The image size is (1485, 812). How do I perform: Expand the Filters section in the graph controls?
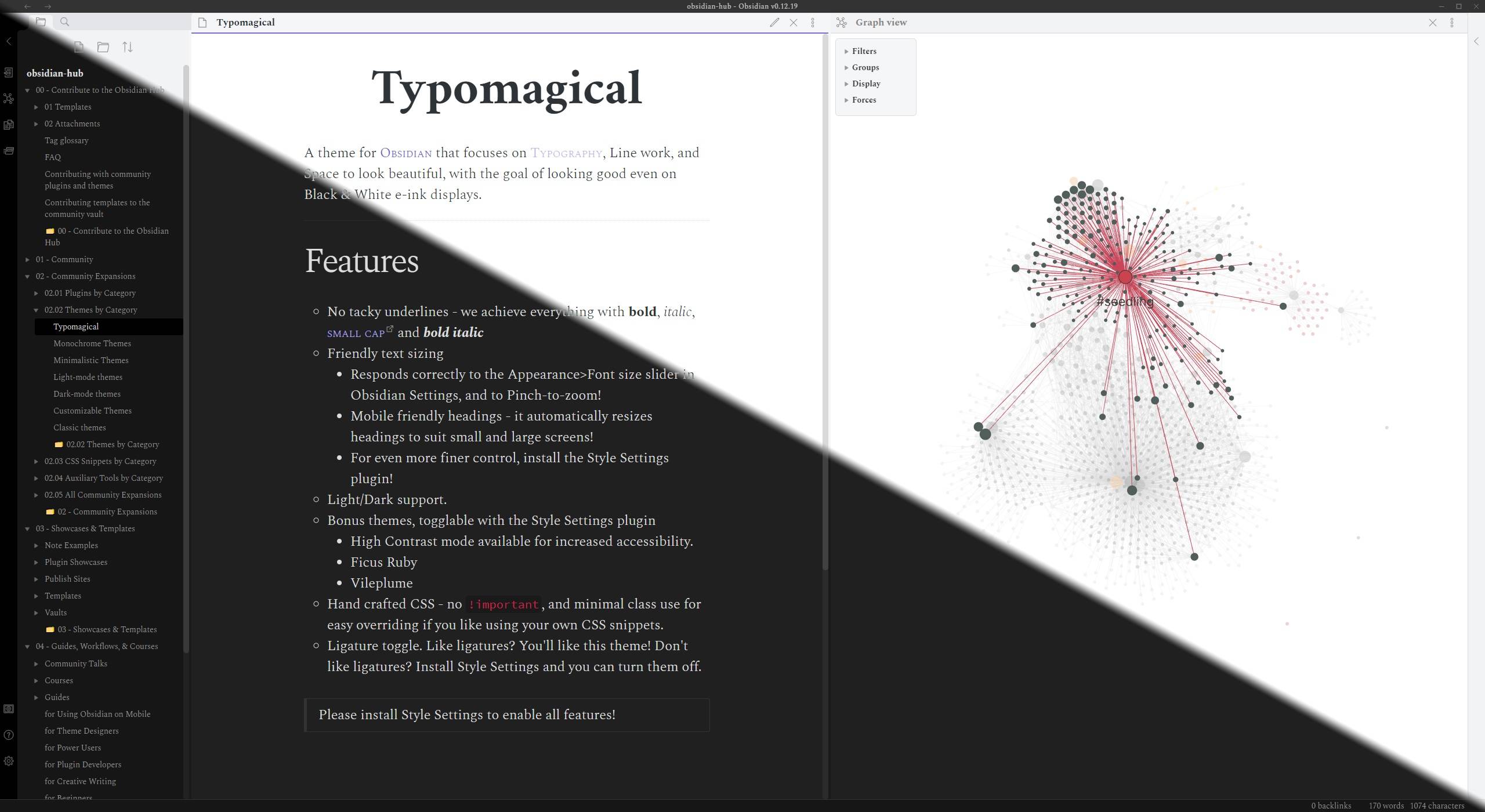coord(864,51)
